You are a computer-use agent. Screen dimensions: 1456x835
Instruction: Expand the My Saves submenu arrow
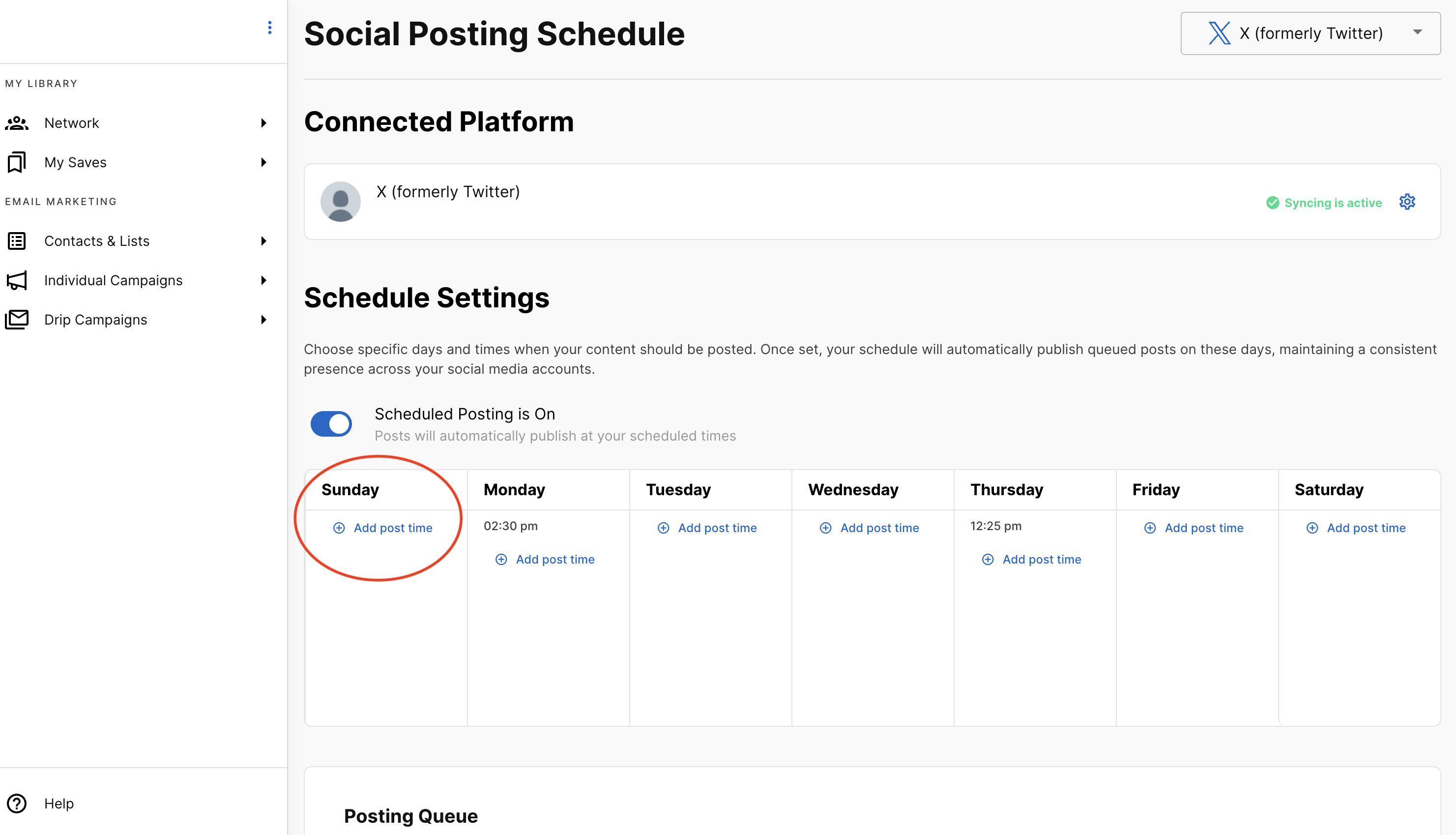point(263,162)
